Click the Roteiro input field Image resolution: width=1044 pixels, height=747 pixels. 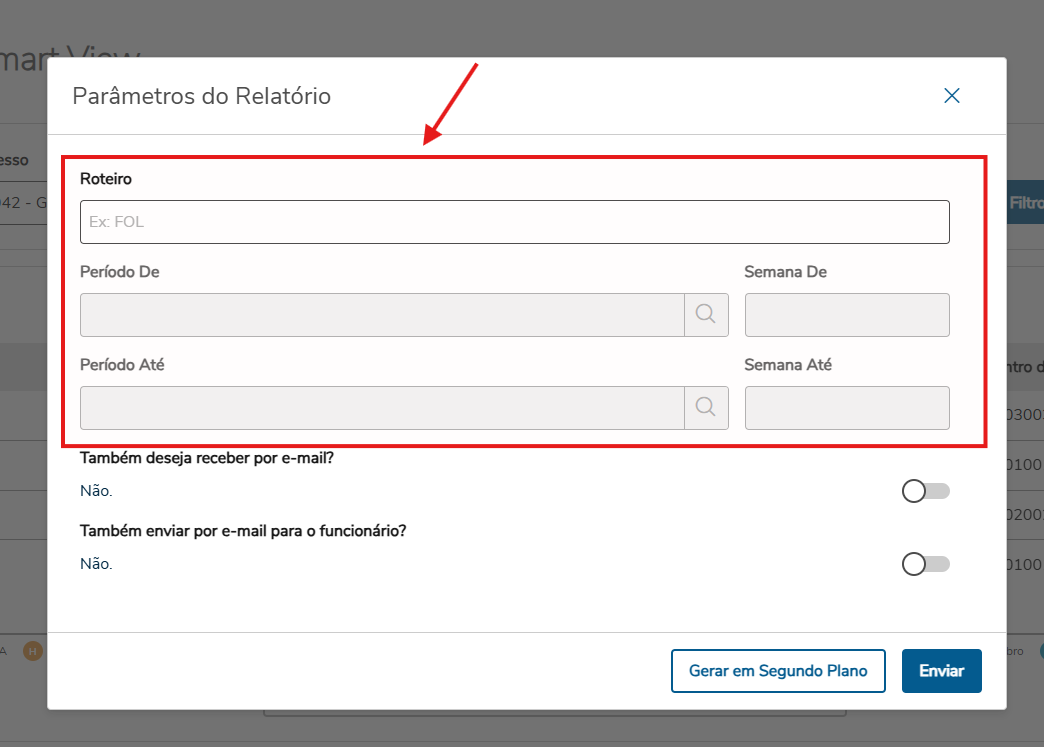pos(514,222)
